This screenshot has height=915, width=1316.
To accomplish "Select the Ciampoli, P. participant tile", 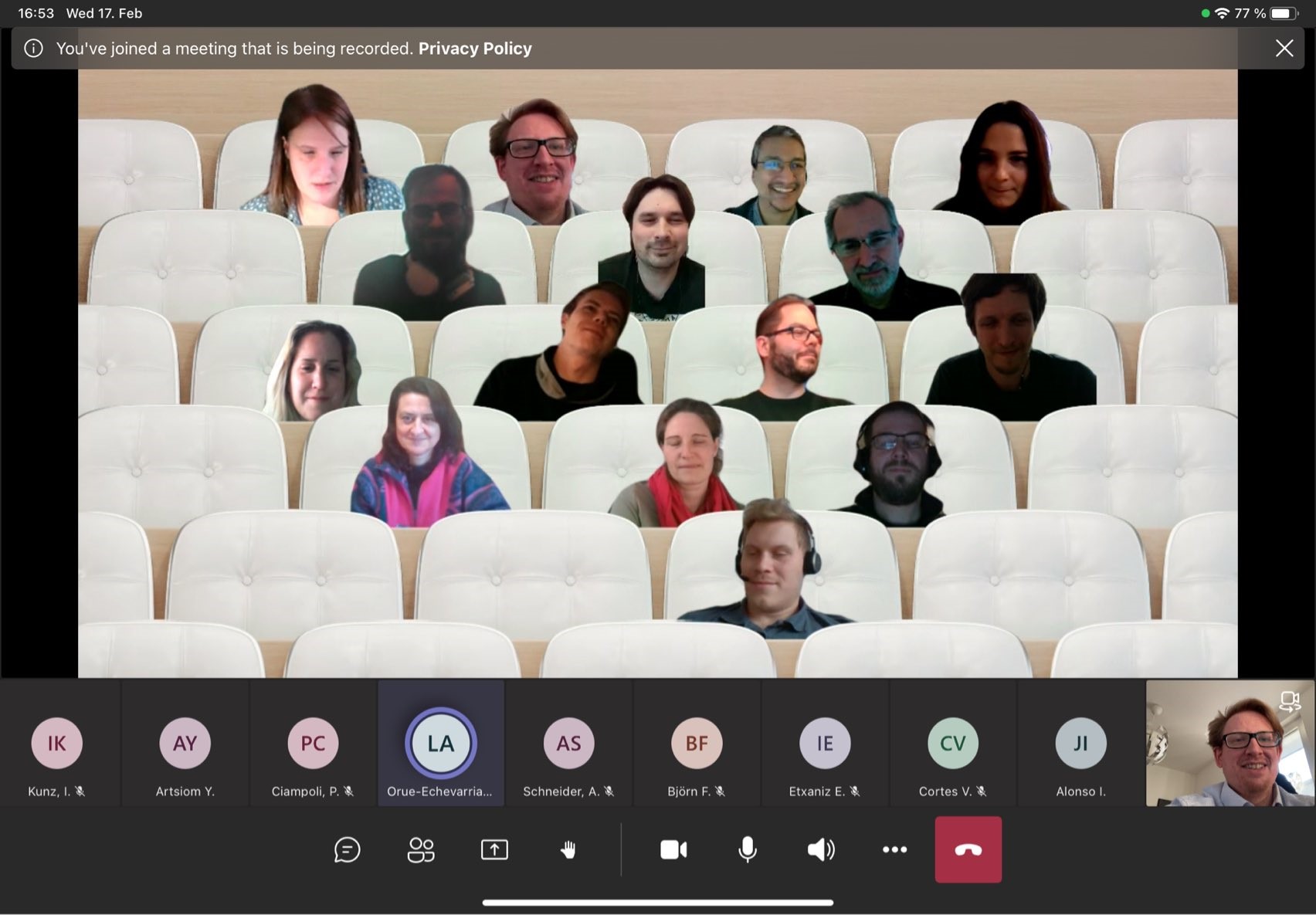I will pyautogui.click(x=313, y=743).
